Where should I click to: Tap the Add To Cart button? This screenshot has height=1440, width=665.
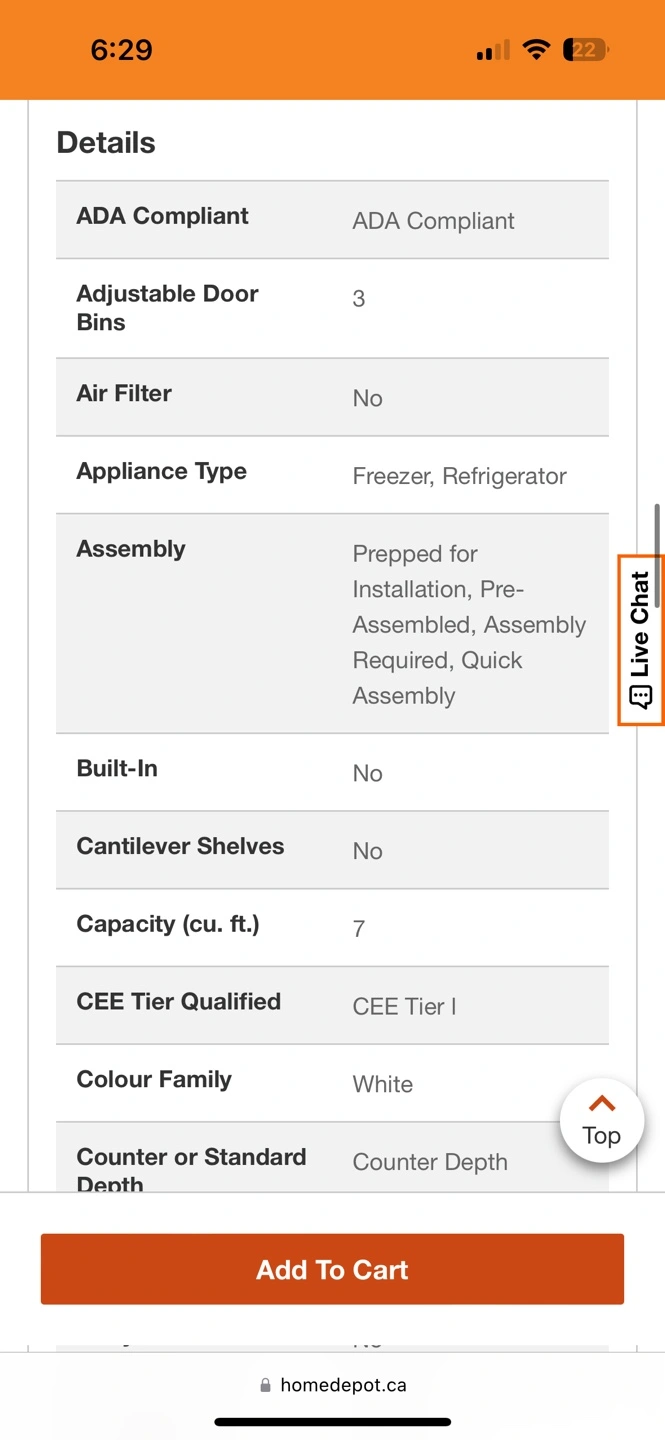point(332,1269)
